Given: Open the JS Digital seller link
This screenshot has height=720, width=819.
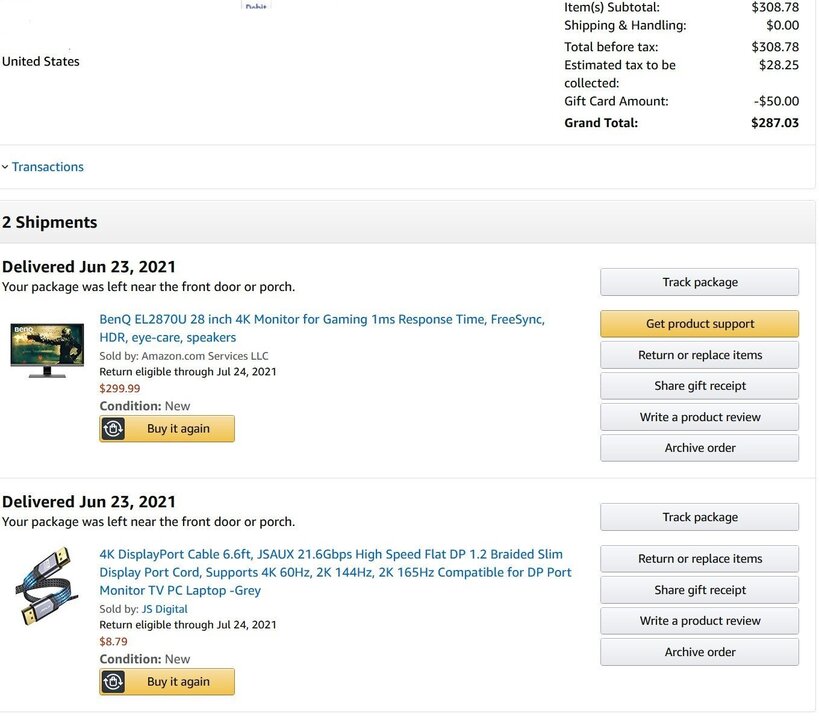Looking at the screenshot, I should tap(165, 608).
